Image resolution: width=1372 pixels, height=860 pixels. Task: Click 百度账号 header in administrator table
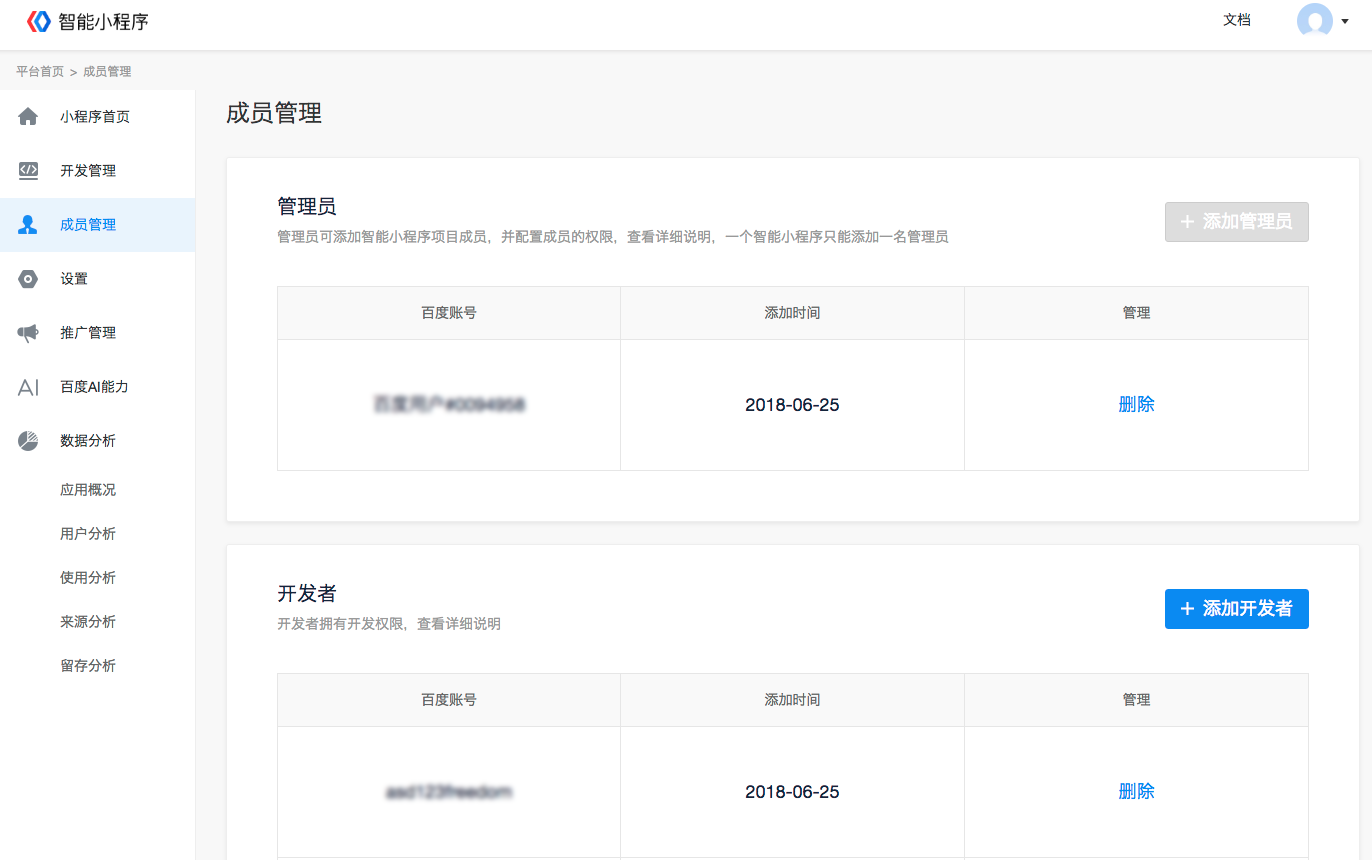[449, 313]
